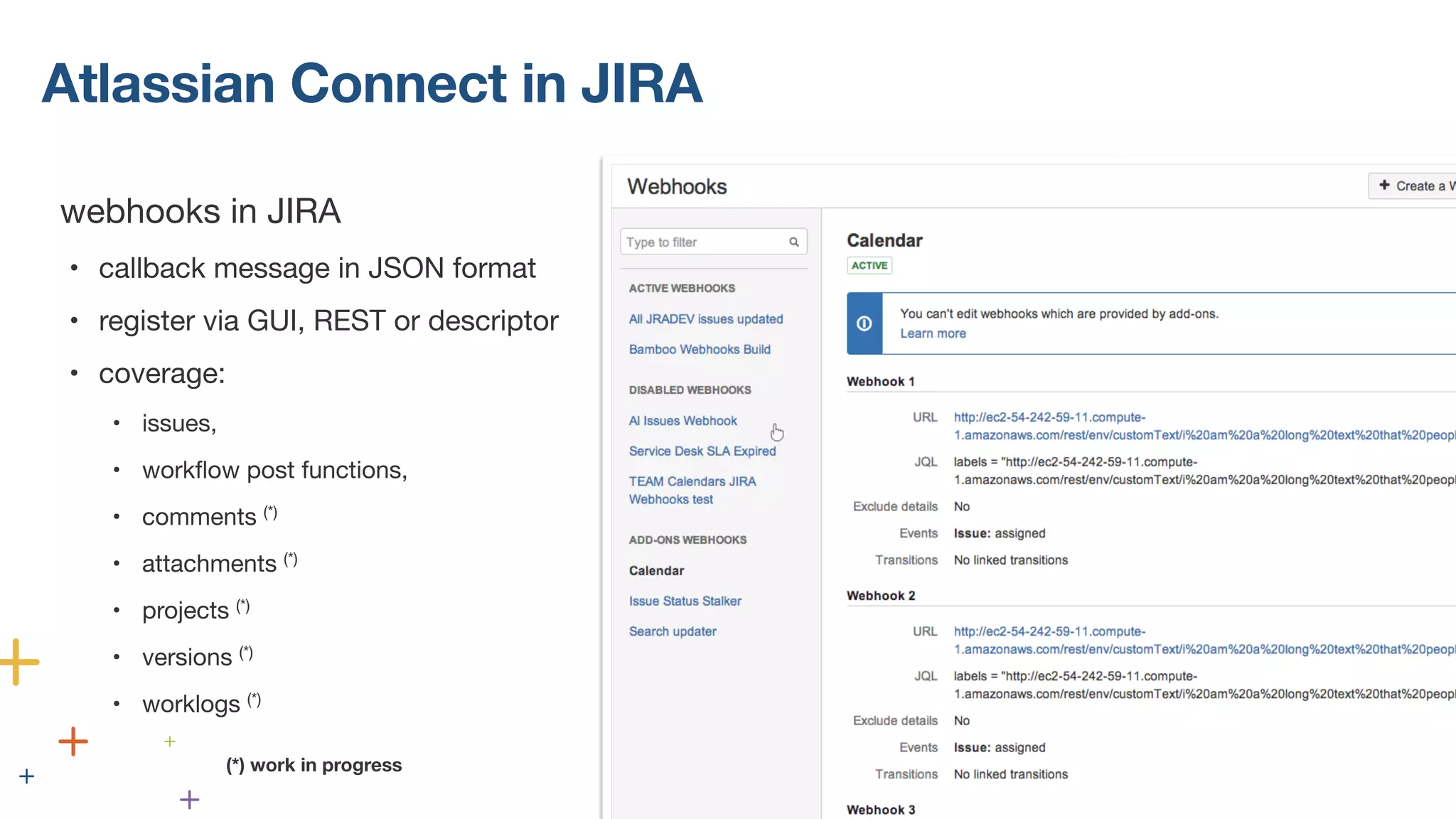The width and height of the screenshot is (1456, 819).
Task: Click the ACTIVE WEBHOOKS section header
Action: click(x=682, y=288)
